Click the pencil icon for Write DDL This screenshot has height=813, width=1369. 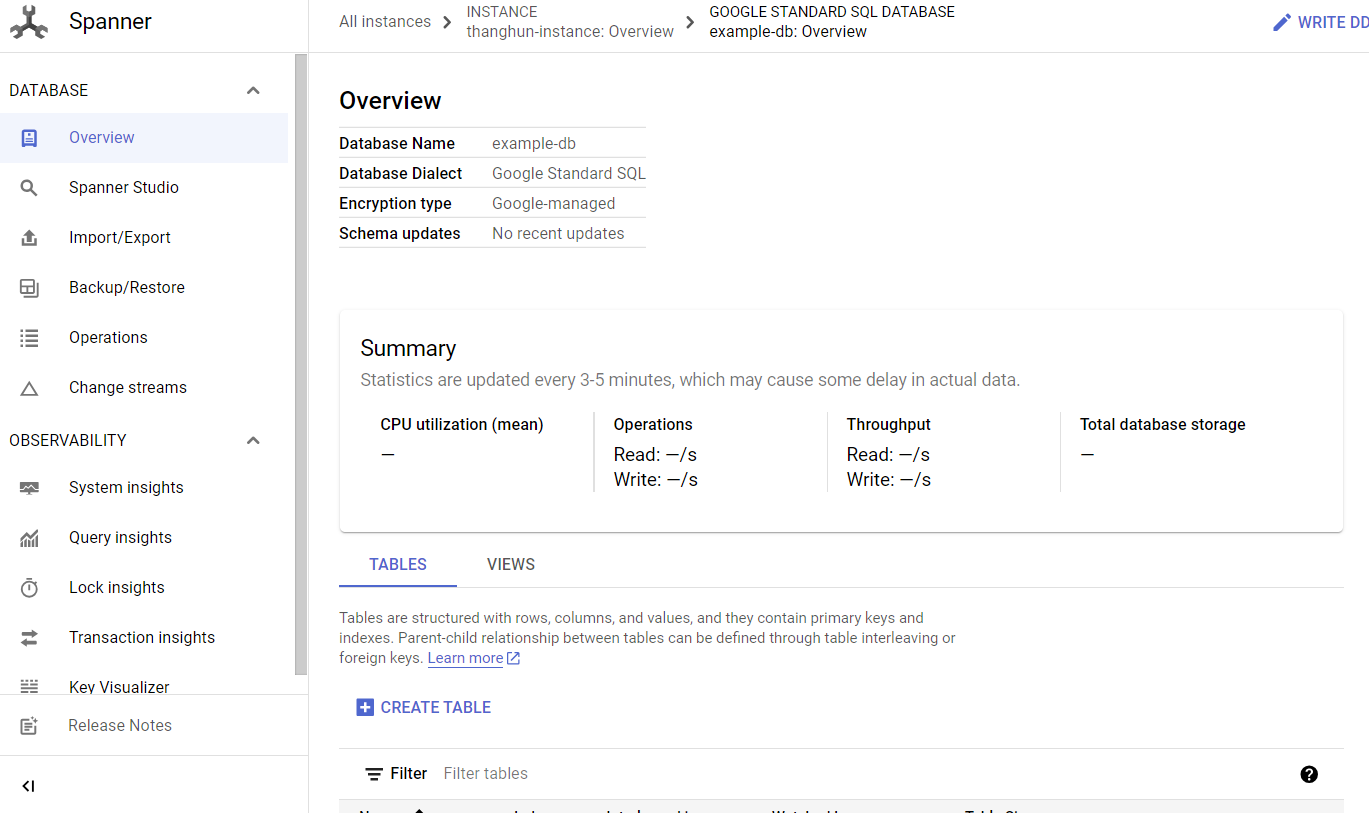click(1281, 22)
